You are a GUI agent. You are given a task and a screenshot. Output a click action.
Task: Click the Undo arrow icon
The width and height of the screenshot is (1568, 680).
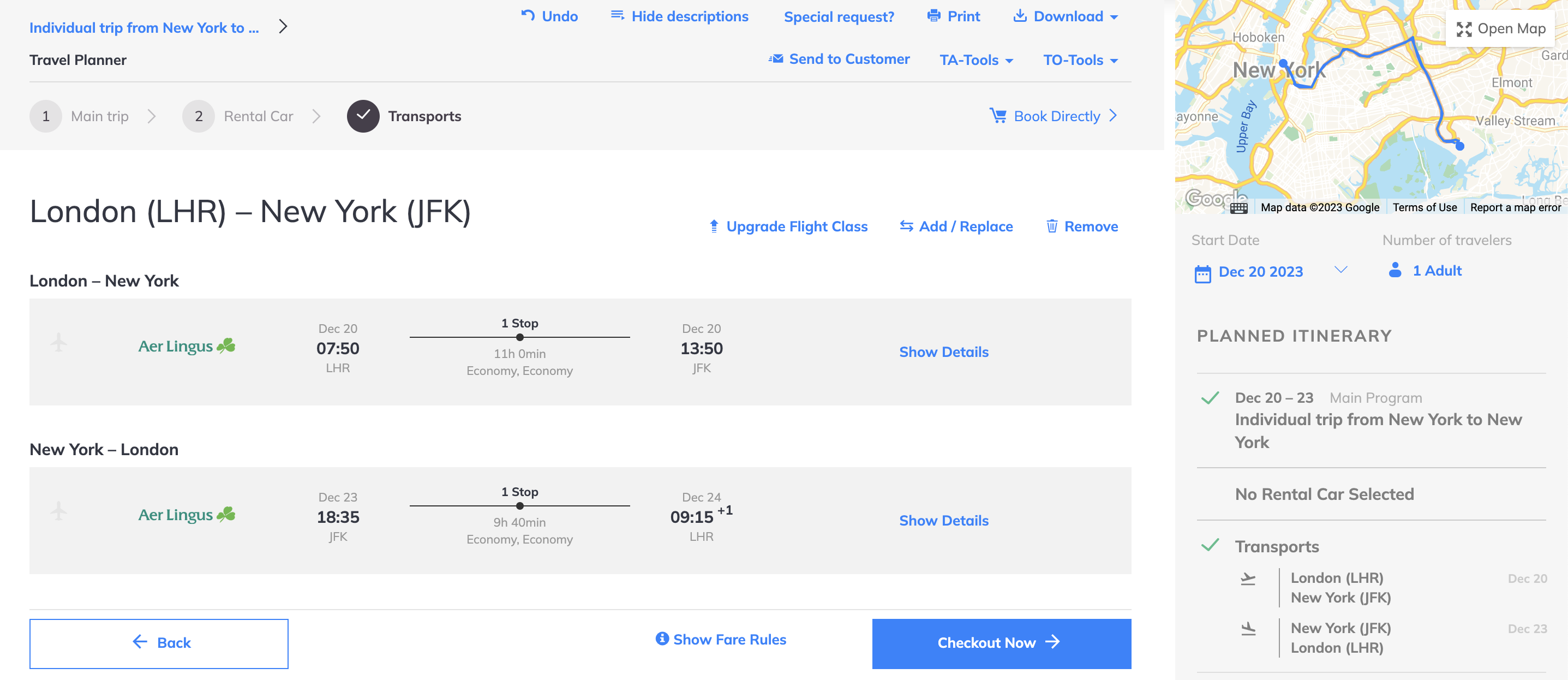(528, 15)
